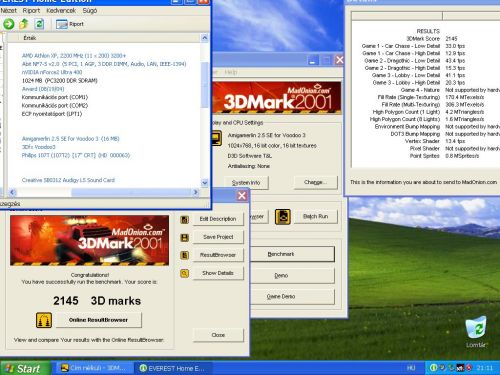
Task: Click the Online ResultBrowser button
Action: pyautogui.click(x=98, y=320)
